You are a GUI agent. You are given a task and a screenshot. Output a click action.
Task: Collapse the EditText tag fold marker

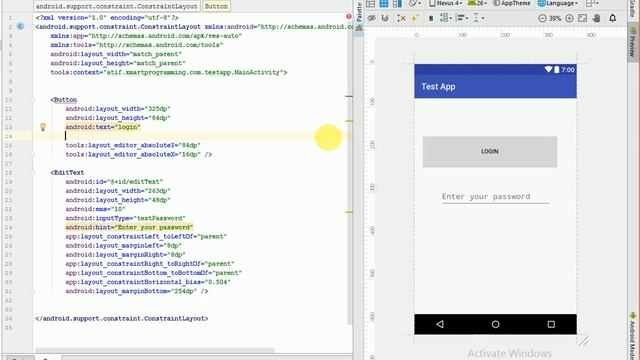click(33, 172)
